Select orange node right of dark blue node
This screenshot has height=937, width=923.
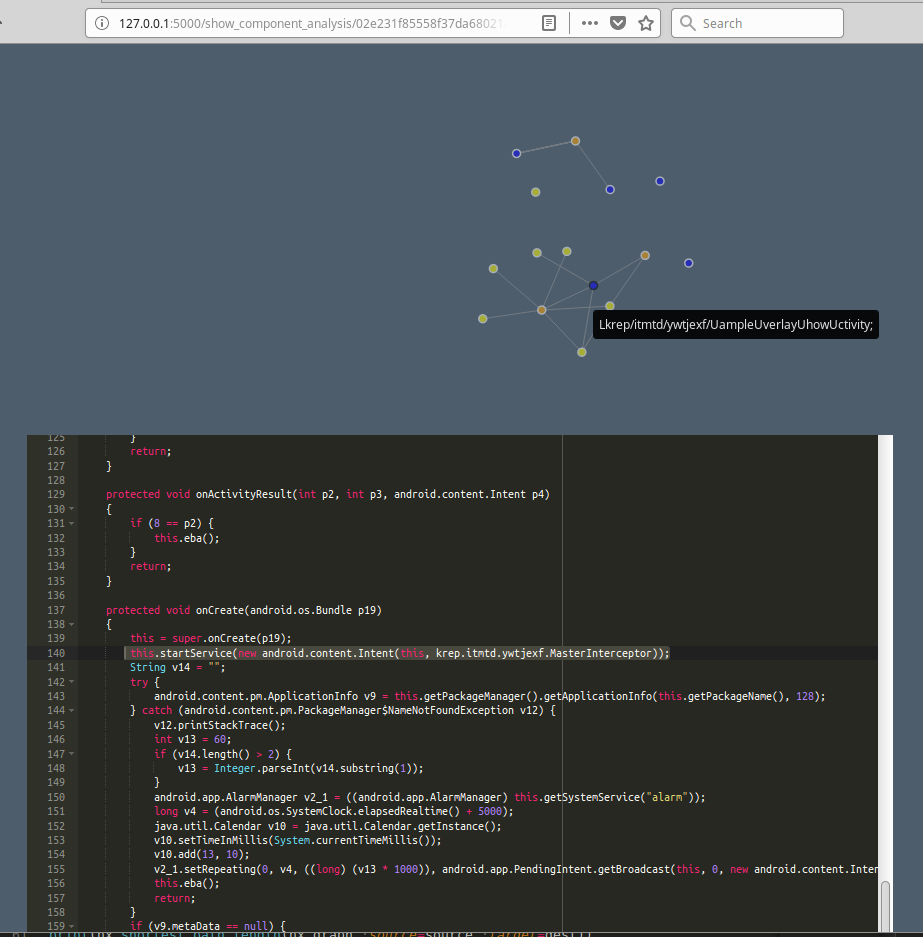(645, 255)
